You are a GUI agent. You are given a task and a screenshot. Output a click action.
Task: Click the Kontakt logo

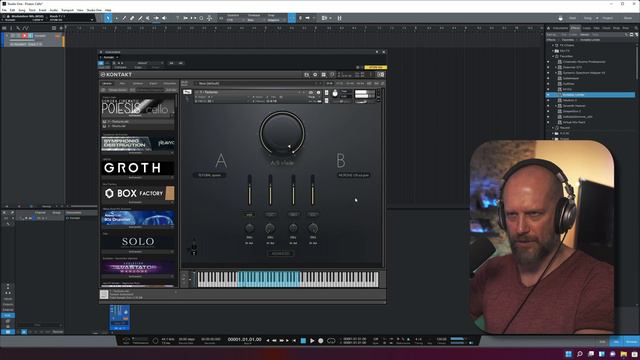click(x=116, y=75)
